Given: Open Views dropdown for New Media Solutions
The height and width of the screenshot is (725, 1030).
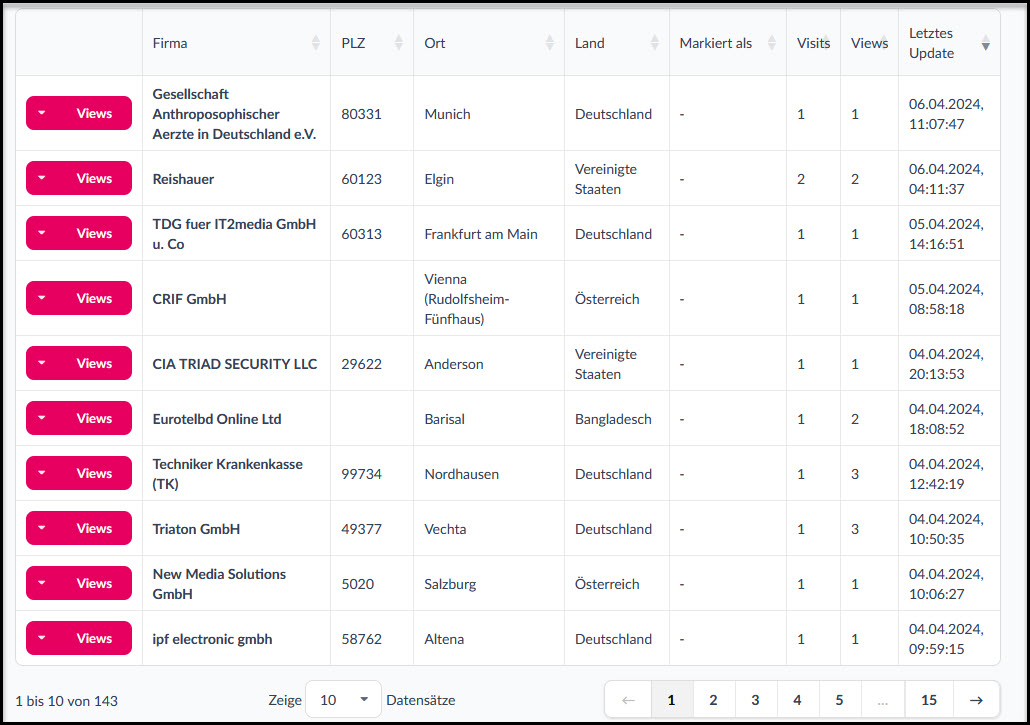Looking at the screenshot, I should tap(79, 583).
